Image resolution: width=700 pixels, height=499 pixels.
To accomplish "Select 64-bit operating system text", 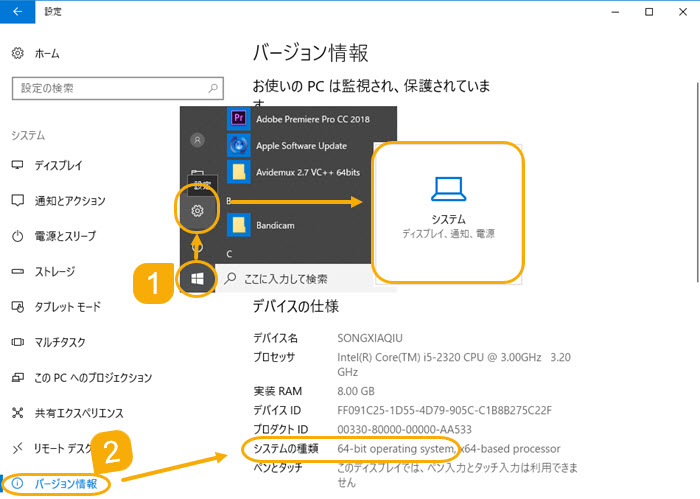I will click(x=396, y=449).
